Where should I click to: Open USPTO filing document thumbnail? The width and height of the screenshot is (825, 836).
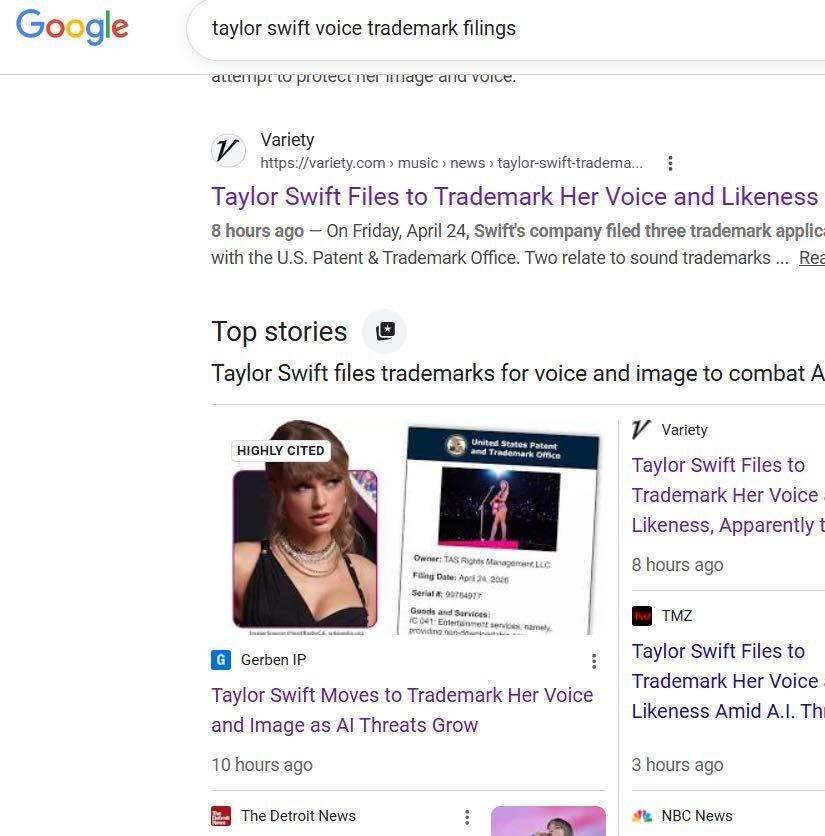(499, 529)
